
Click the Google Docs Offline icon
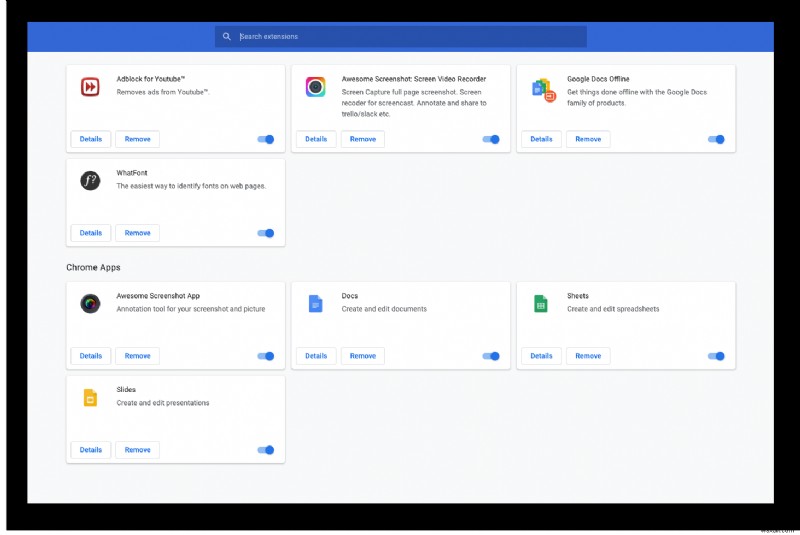(543, 90)
